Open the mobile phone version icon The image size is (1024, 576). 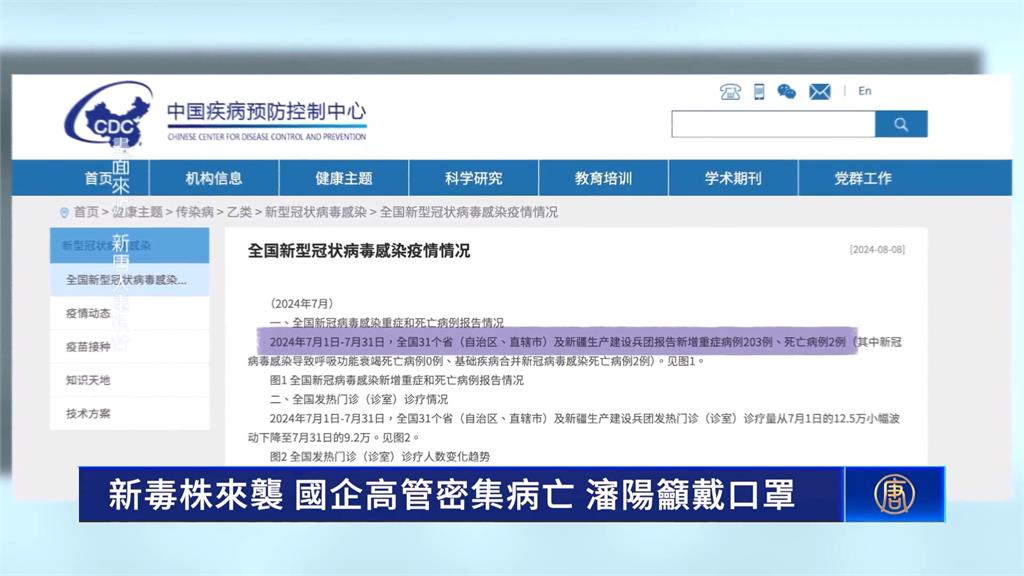click(x=759, y=92)
